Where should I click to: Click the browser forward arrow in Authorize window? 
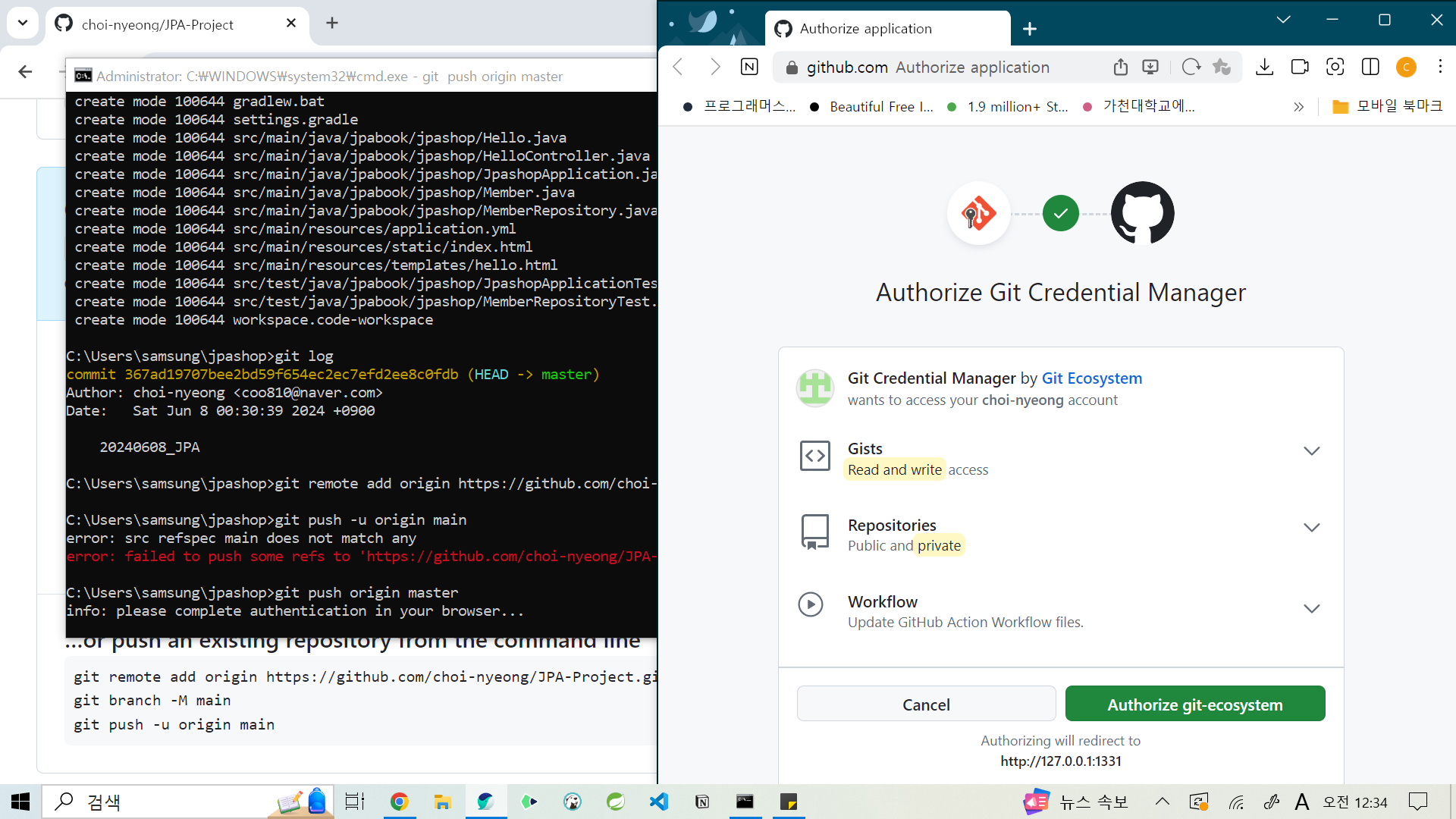pos(714,67)
